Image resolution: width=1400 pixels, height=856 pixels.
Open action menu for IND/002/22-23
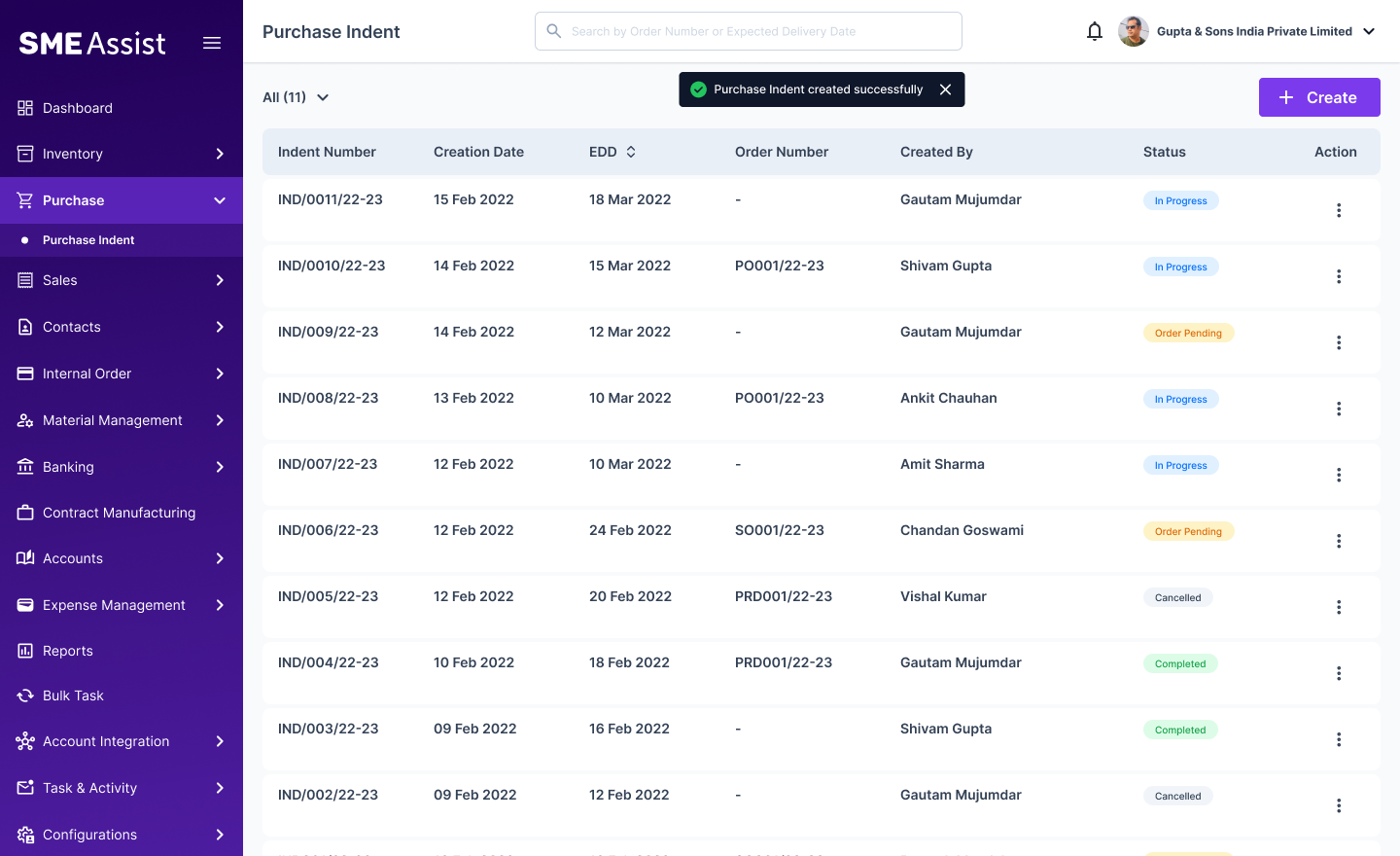pos(1339,805)
